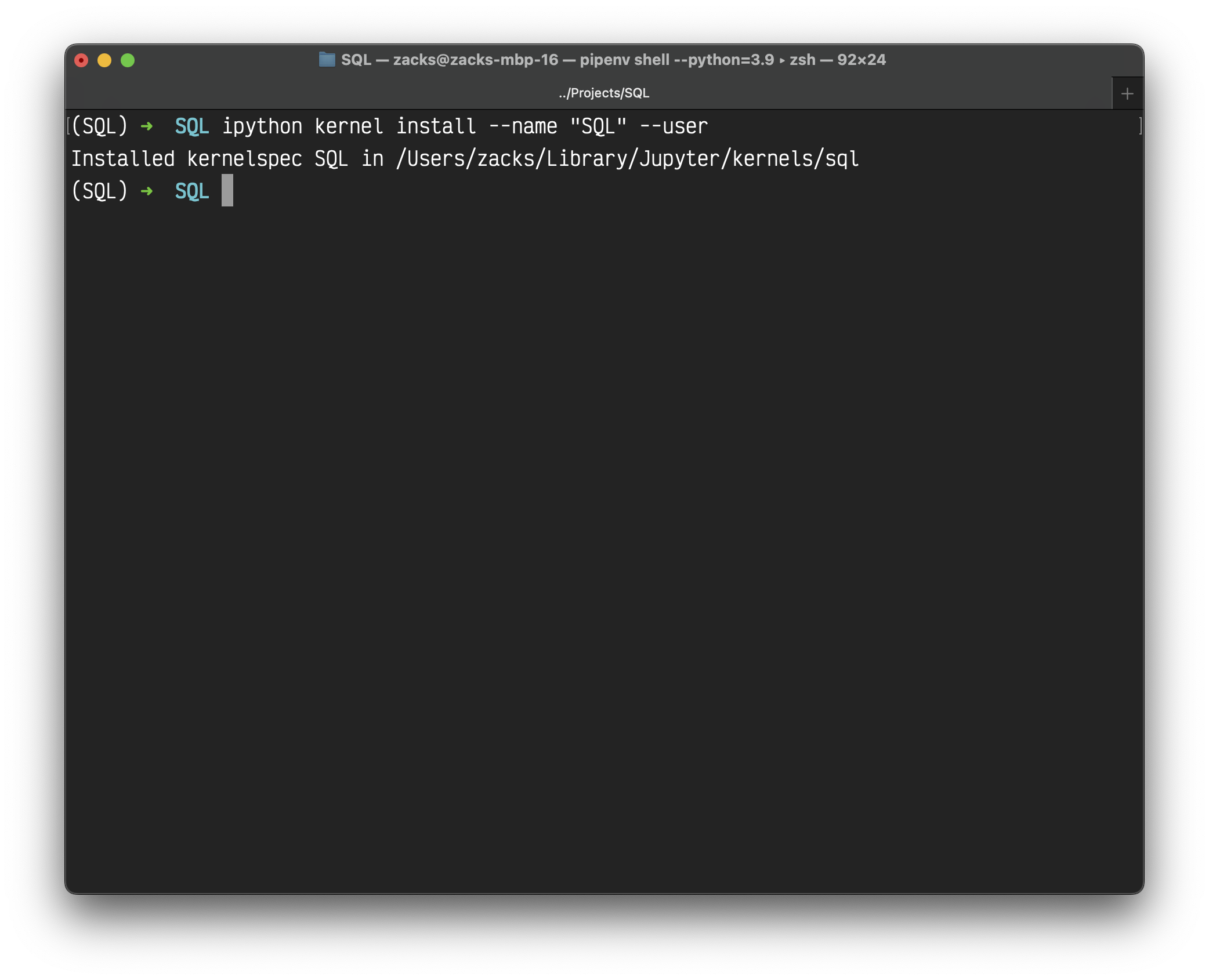The width and height of the screenshot is (1209, 980).
Task: Click the folder proxy icon in title bar
Action: [327, 60]
